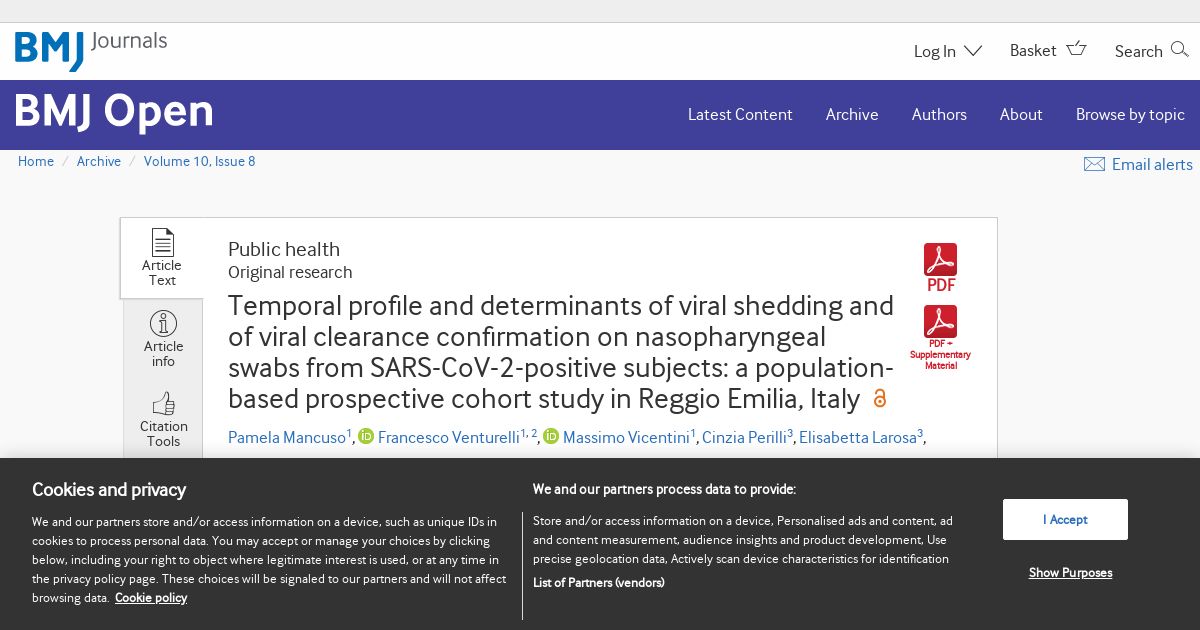Click the open access lock icon
Image resolution: width=1200 pixels, height=630 pixels.
pos(880,398)
